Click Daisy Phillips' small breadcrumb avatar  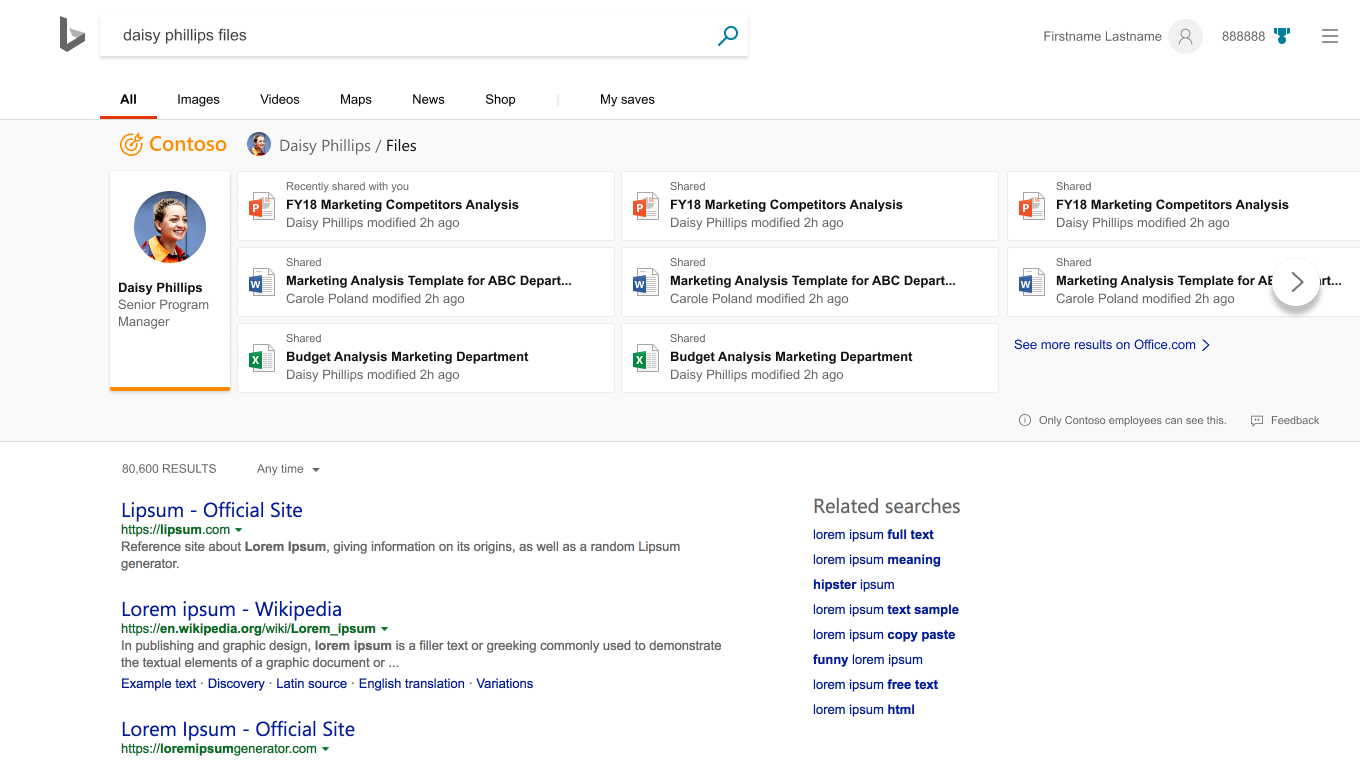(259, 145)
